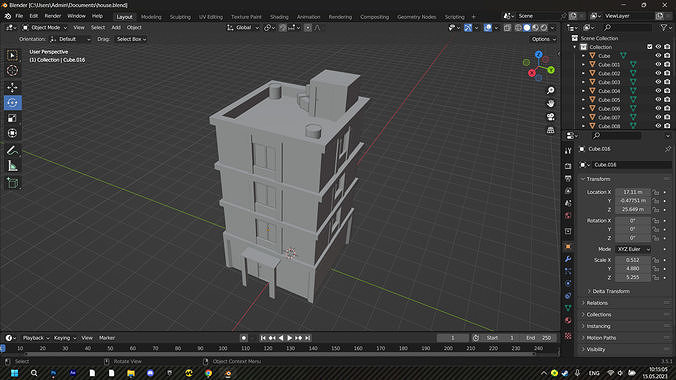Hide Cube.003 in viewport
This screenshot has height=380, width=676.
[658, 82]
